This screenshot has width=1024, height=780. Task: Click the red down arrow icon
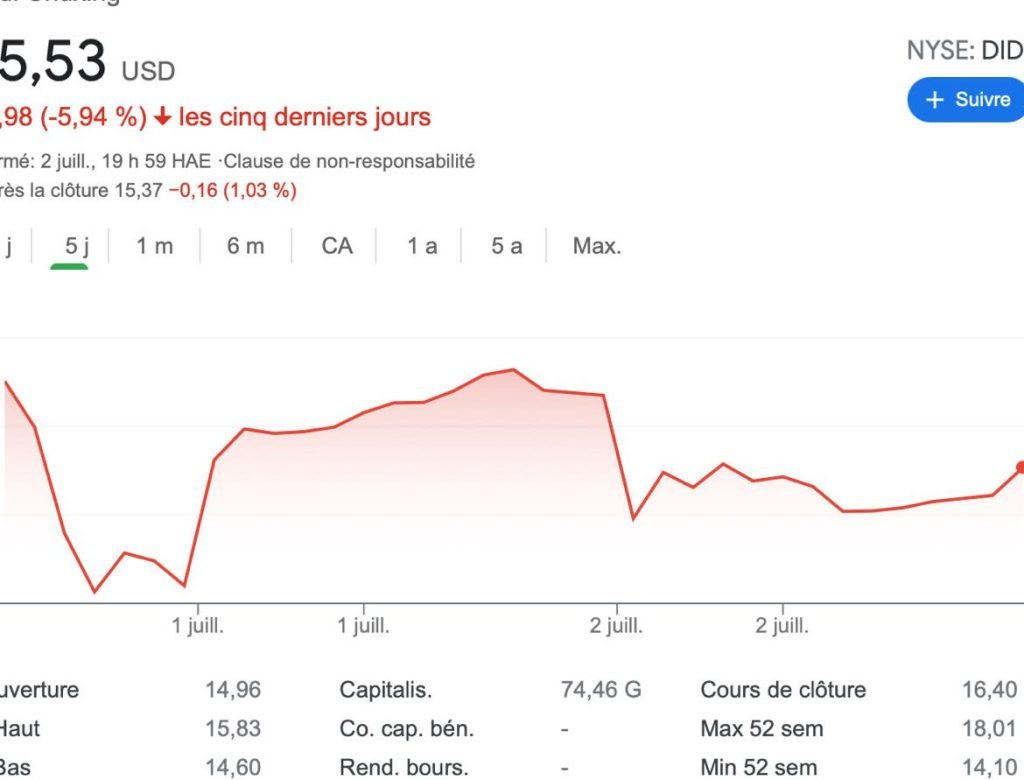[x=163, y=118]
